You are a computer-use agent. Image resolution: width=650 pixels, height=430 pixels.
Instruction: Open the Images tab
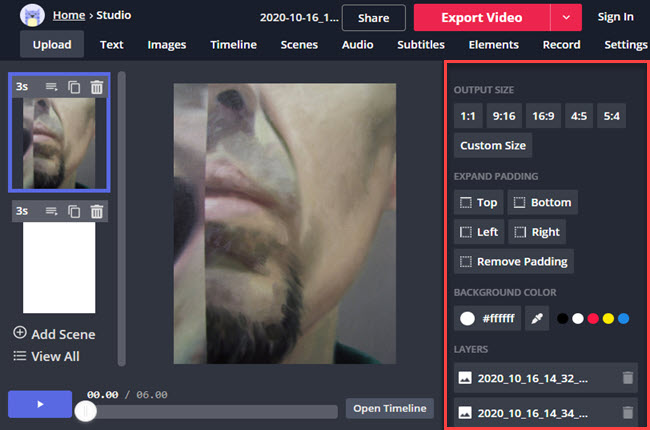pyautogui.click(x=167, y=45)
